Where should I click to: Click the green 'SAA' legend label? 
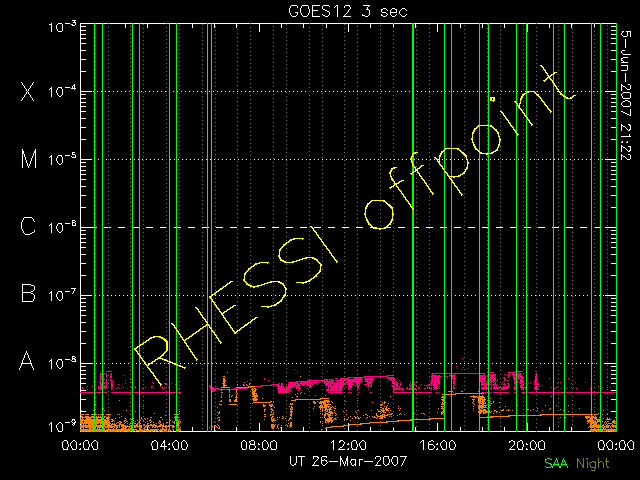click(x=556, y=463)
